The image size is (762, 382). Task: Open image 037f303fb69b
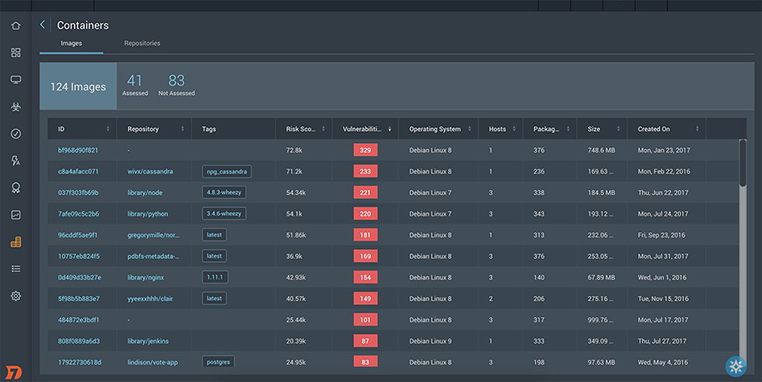[78, 192]
